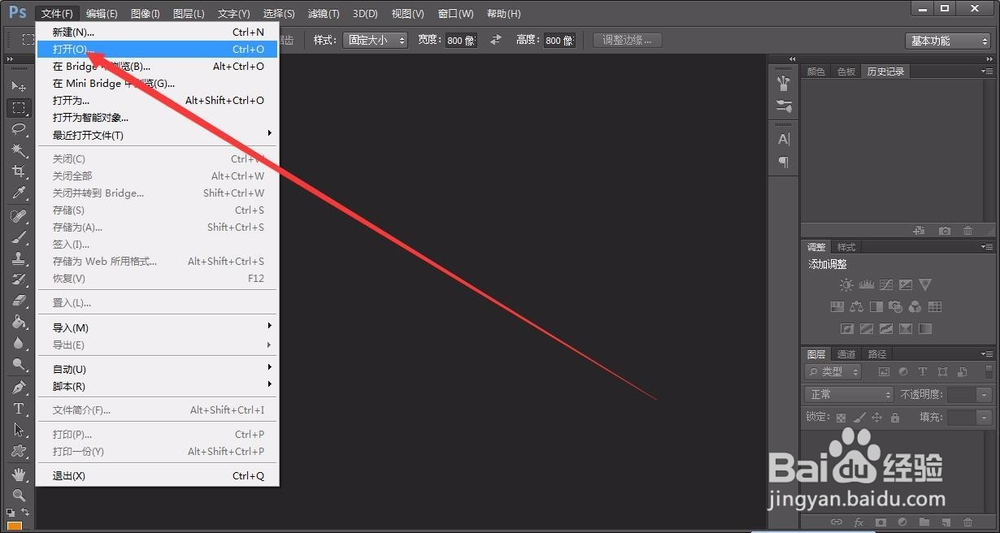Select the Blur tool
1000x533 pixels.
click(18, 343)
